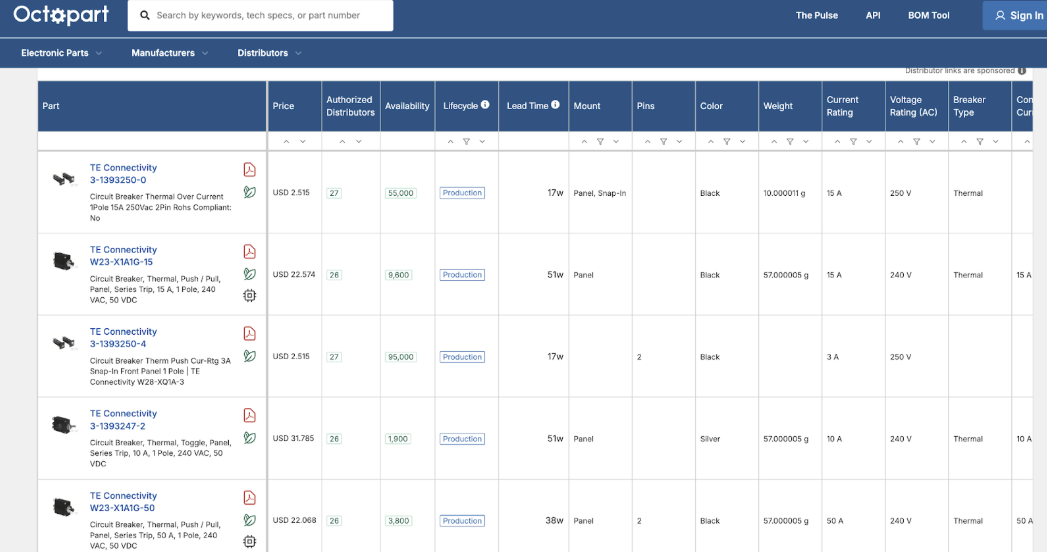The image size is (1047, 552).
Task: Sort Price column descending
Action: coord(302,142)
